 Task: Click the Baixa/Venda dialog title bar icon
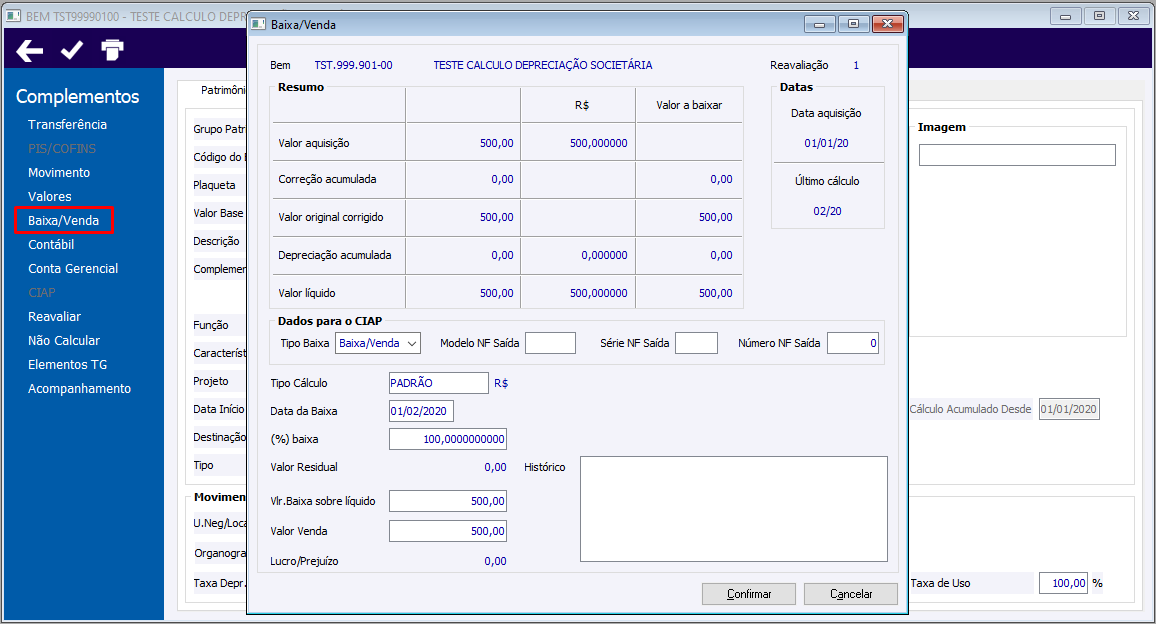point(258,24)
